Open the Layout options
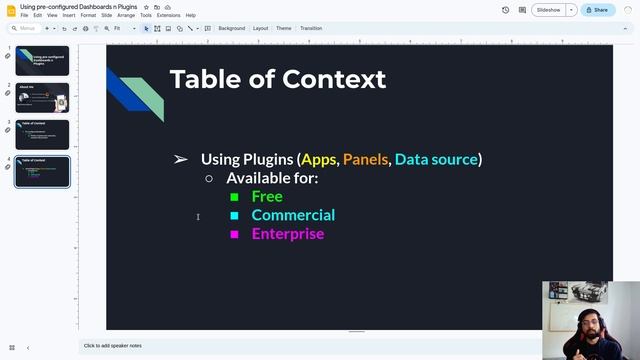The height and width of the screenshot is (360, 640). pyautogui.click(x=260, y=29)
